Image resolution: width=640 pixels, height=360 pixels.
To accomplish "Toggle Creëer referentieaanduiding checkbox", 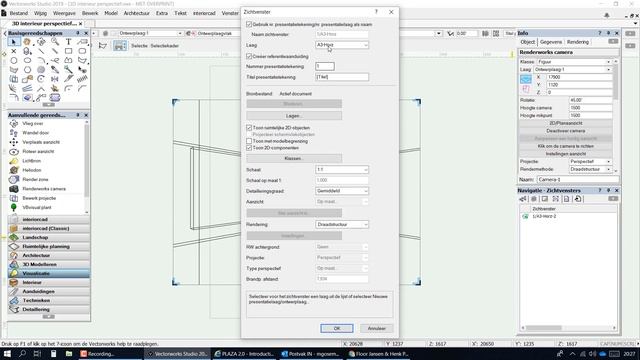I will pyautogui.click(x=249, y=56).
